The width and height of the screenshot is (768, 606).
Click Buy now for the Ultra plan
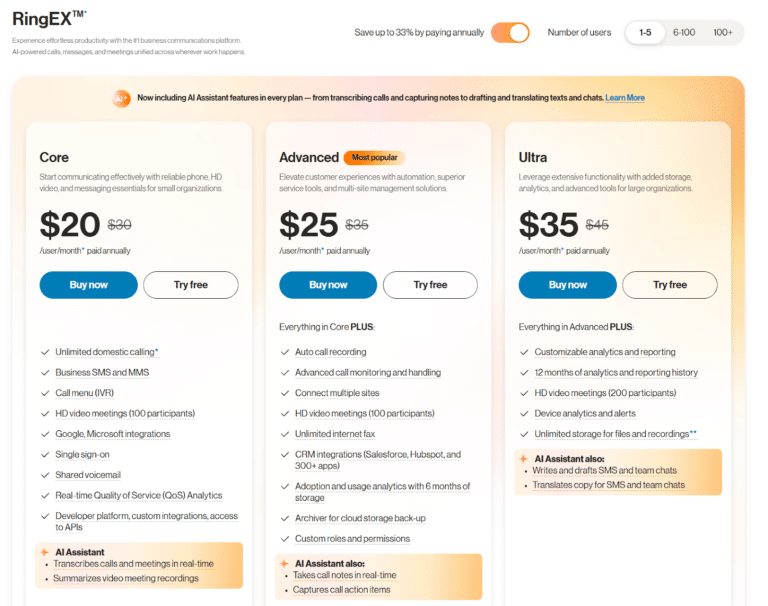click(568, 285)
